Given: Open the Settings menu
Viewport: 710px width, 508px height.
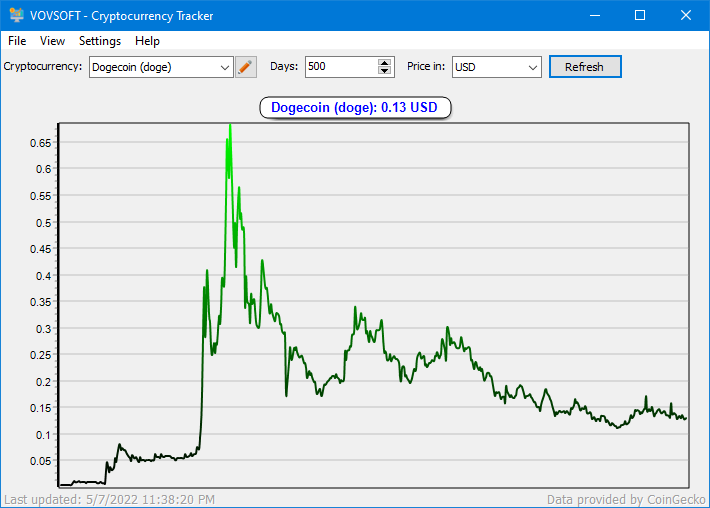Looking at the screenshot, I should (x=100, y=41).
